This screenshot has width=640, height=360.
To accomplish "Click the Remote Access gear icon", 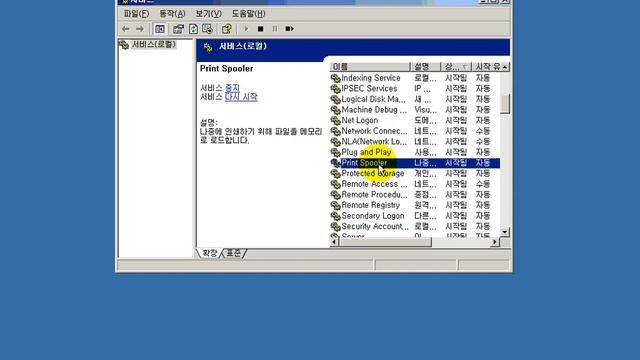I will coord(336,184).
